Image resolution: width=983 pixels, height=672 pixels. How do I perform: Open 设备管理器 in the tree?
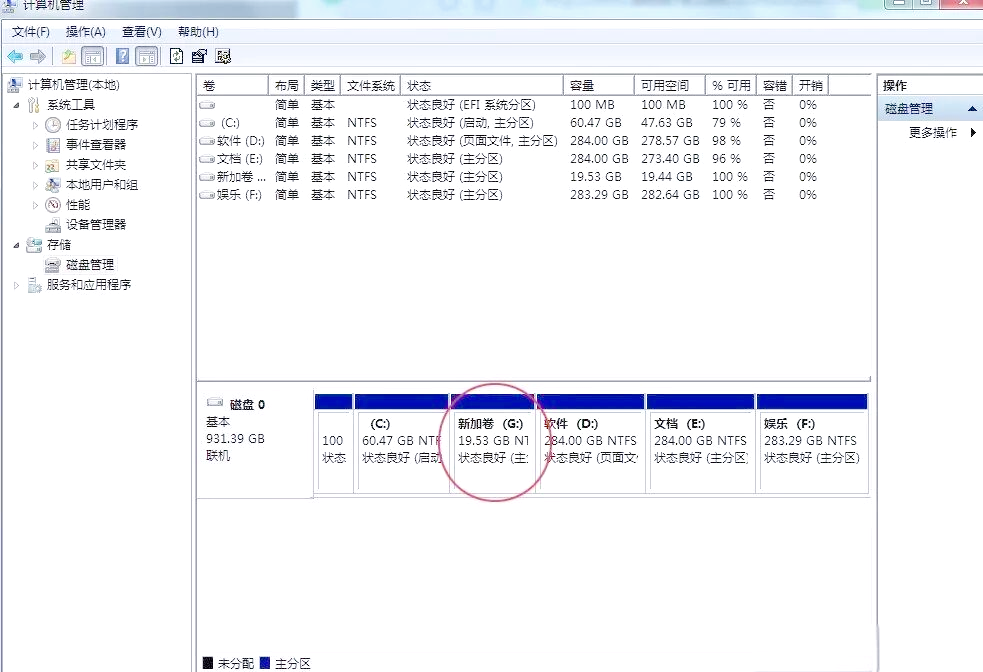(96, 224)
